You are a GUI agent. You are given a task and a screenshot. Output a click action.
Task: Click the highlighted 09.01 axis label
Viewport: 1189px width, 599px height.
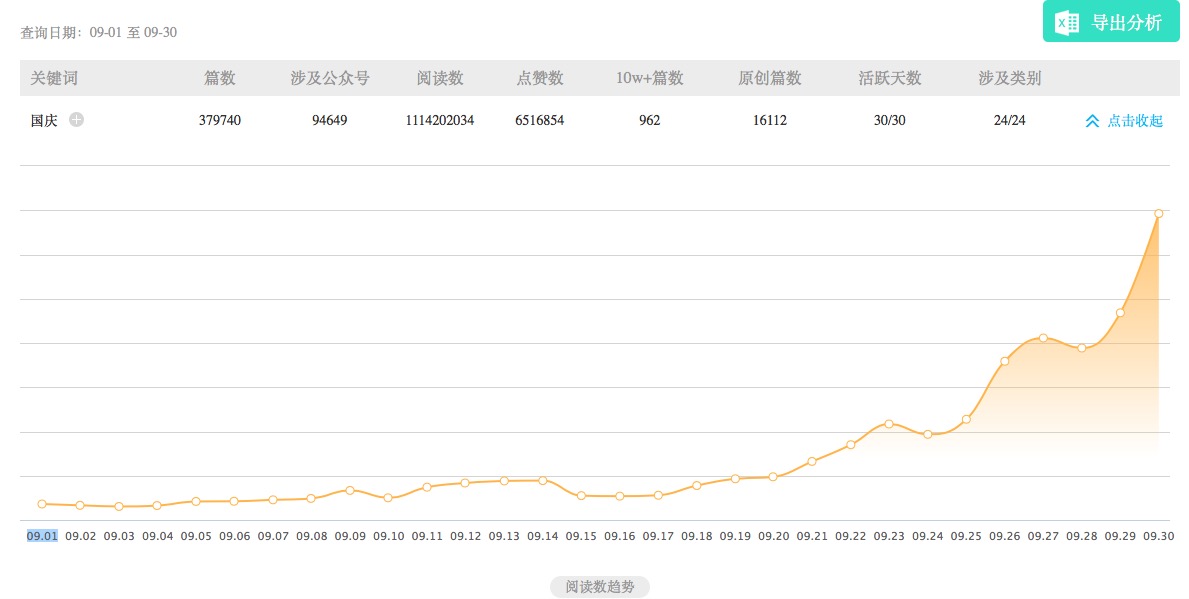(42, 536)
